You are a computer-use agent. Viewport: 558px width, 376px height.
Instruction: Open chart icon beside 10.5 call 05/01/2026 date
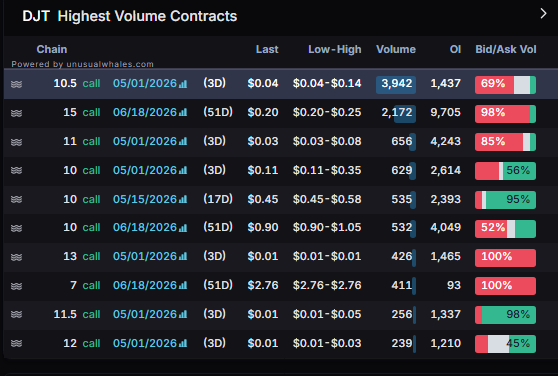click(x=183, y=84)
